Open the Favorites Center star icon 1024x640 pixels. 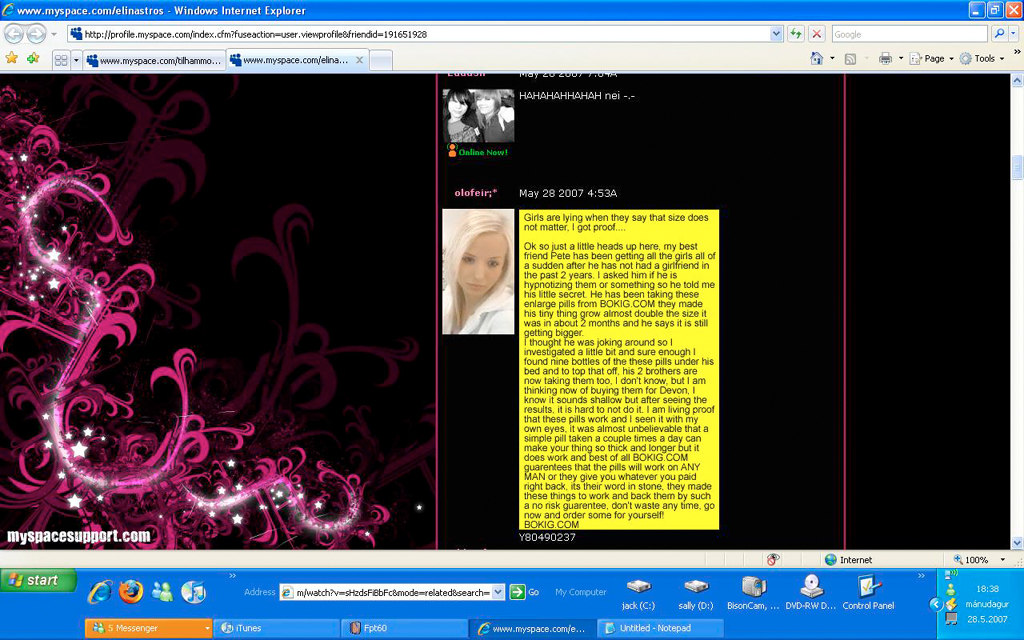12,59
